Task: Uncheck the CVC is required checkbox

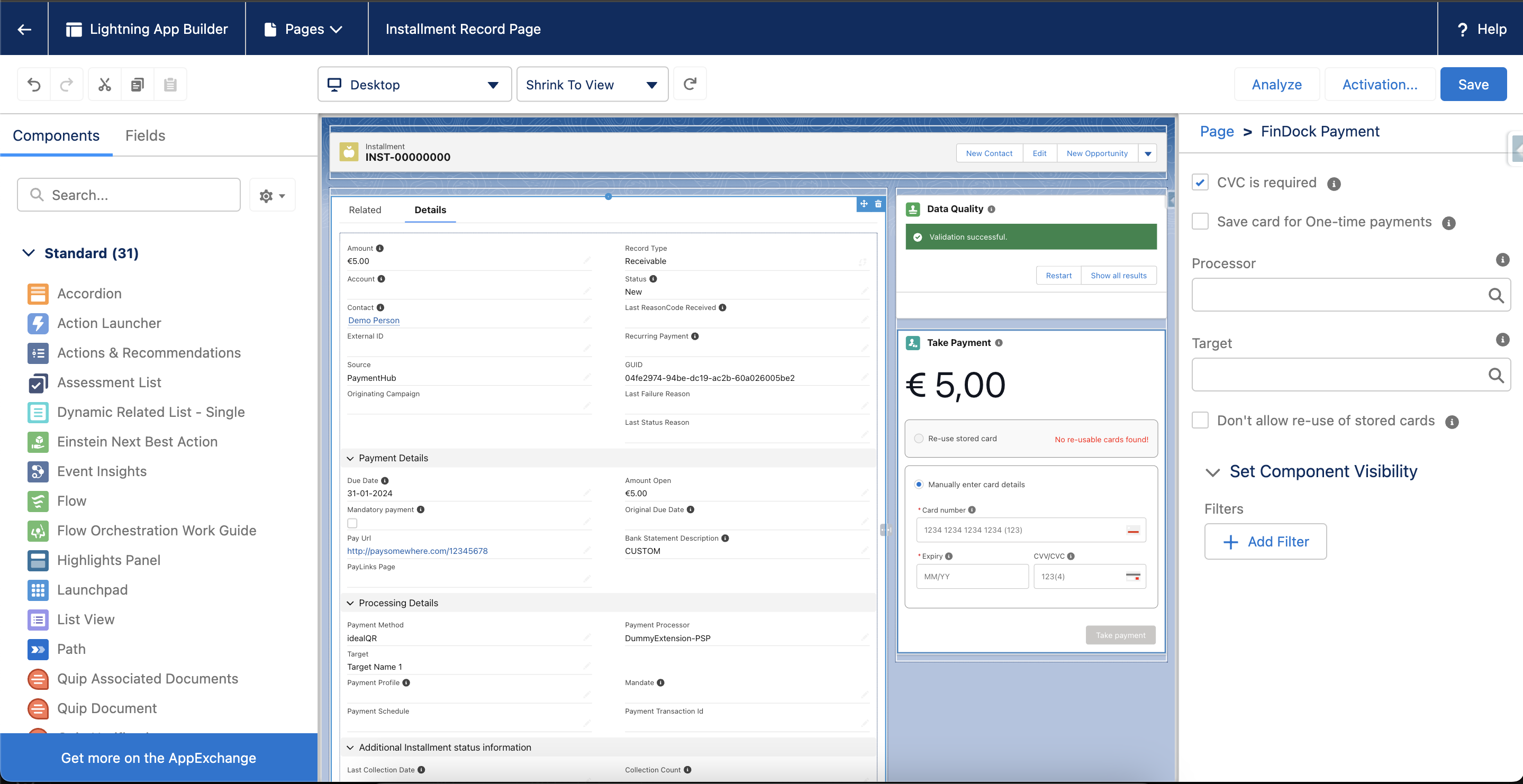Action: tap(1200, 182)
